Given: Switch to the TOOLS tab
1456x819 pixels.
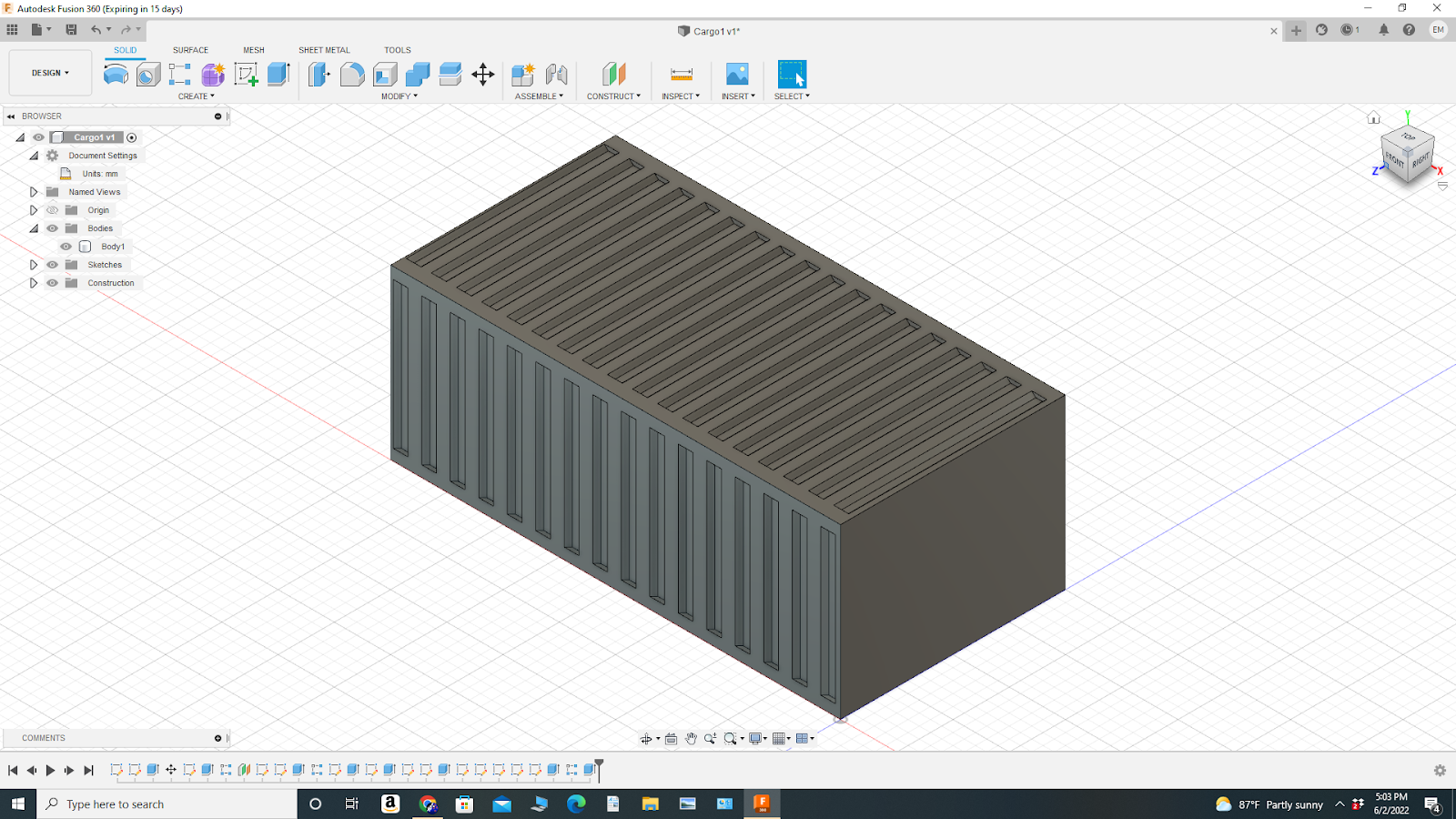Looking at the screenshot, I should (398, 50).
